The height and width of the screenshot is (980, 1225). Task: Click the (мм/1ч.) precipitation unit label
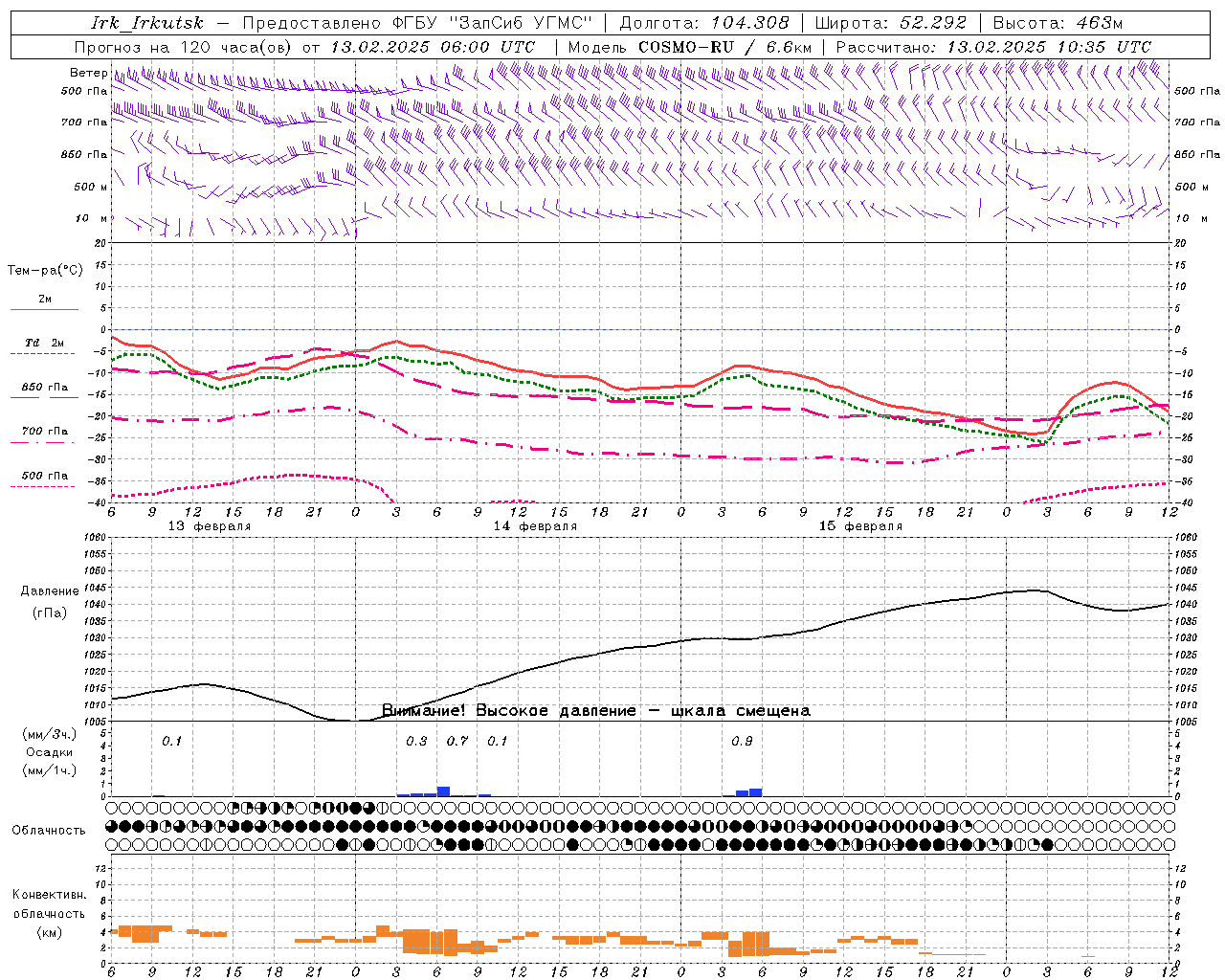click(50, 770)
